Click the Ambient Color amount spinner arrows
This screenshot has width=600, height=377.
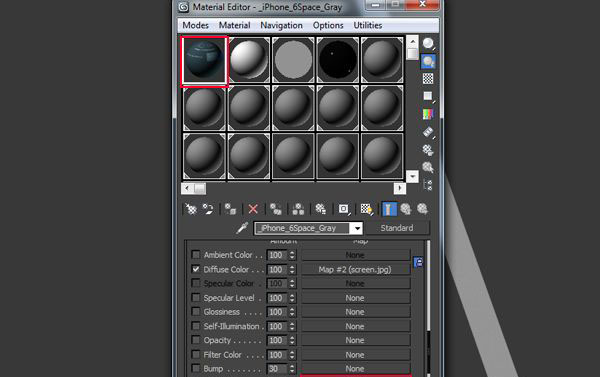pyautogui.click(x=292, y=255)
